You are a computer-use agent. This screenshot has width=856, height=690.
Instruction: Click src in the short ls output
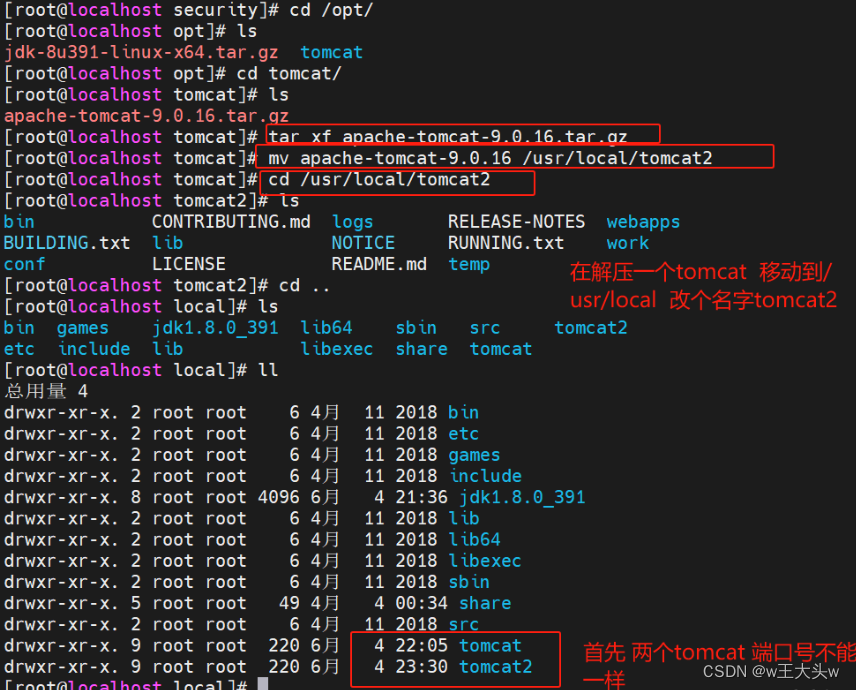[x=485, y=328]
